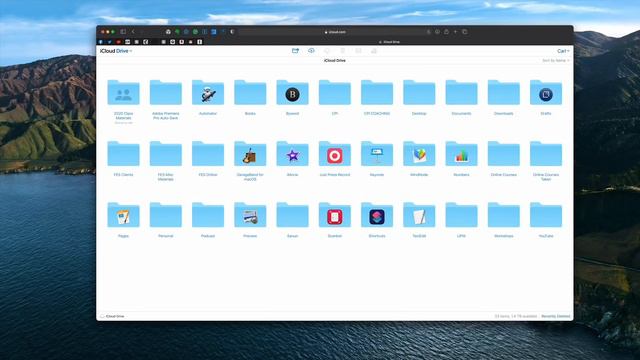Open the Automator folder
This screenshot has height=360, width=640.
tap(208, 93)
